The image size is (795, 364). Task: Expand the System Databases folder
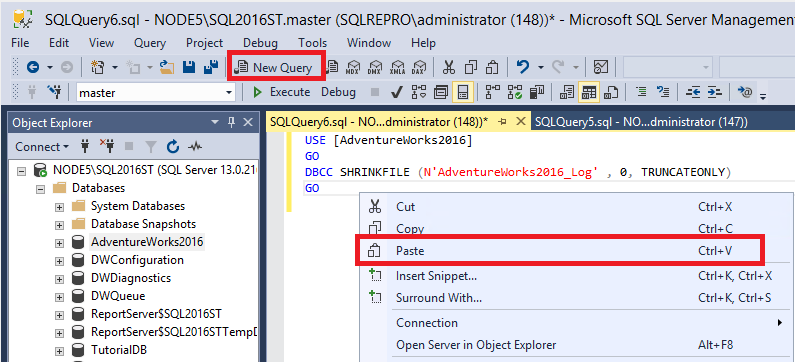pos(59,207)
